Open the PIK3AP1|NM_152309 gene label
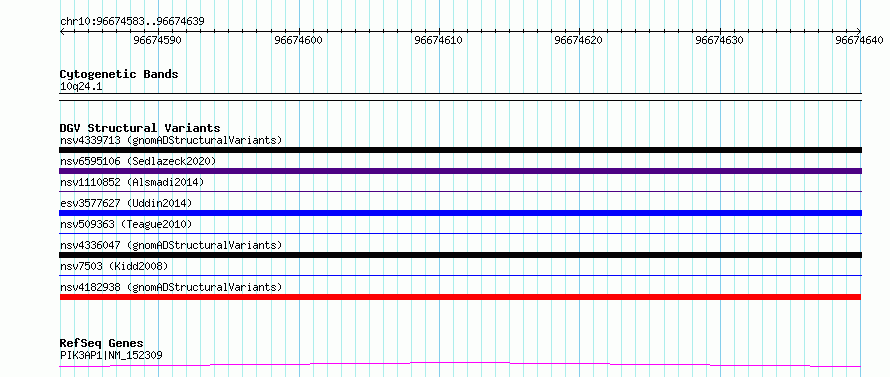The width and height of the screenshot is (890, 377). click(111, 355)
